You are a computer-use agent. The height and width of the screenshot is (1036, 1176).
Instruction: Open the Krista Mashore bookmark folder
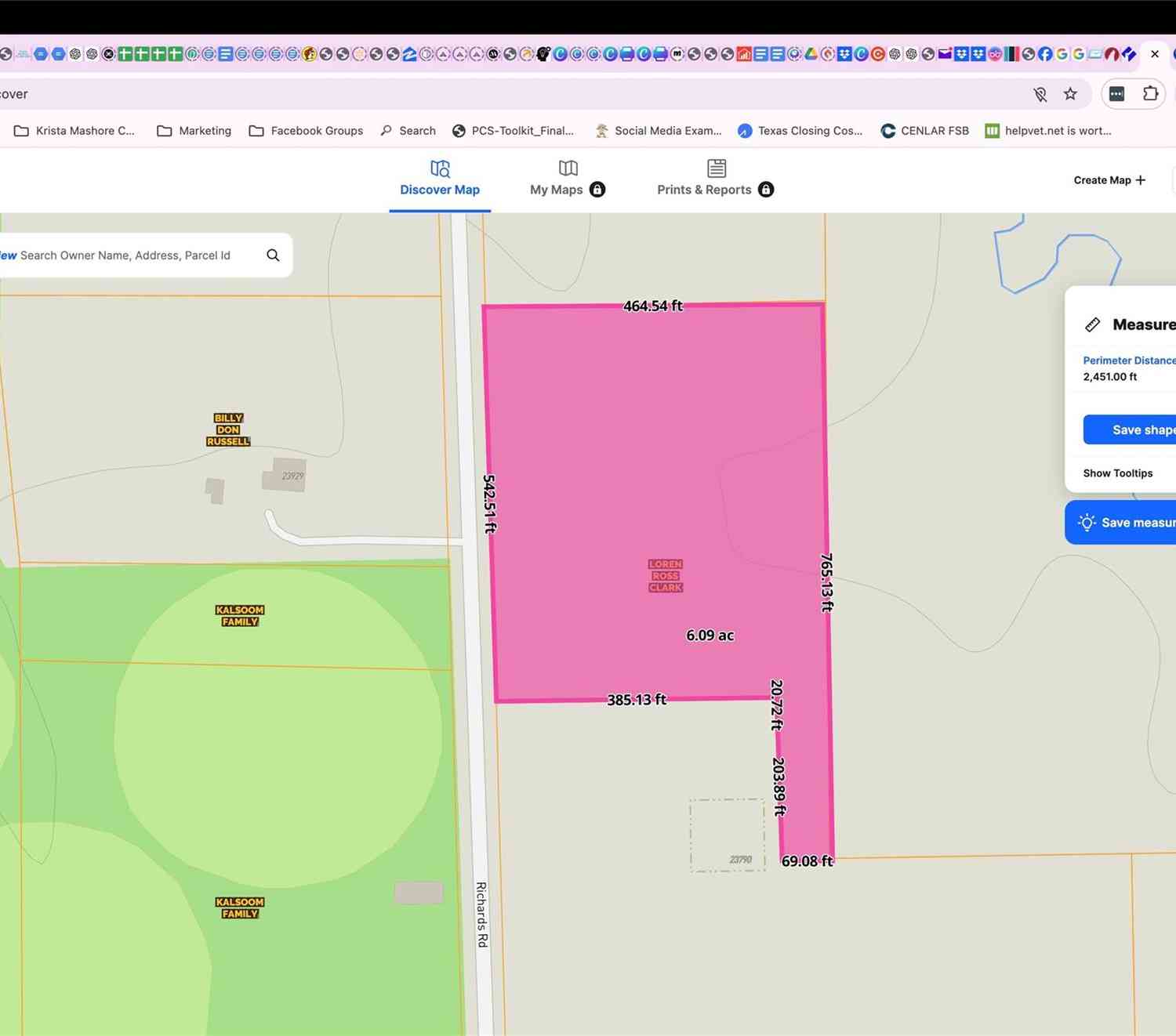pos(74,131)
